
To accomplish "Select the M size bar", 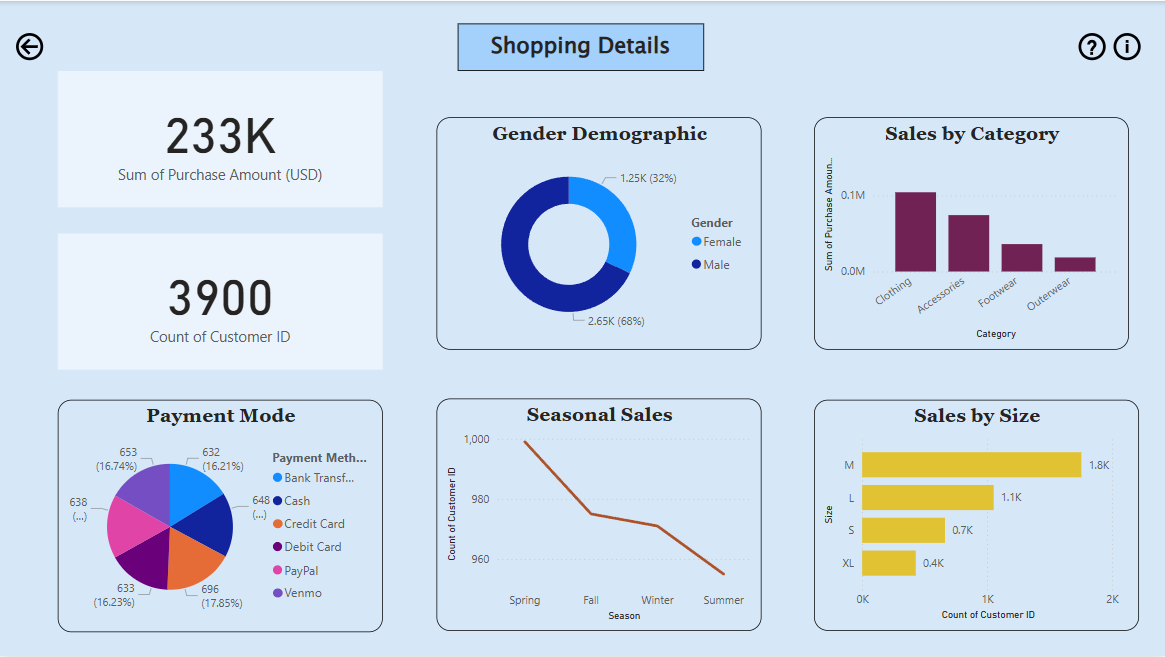I will click(972, 465).
